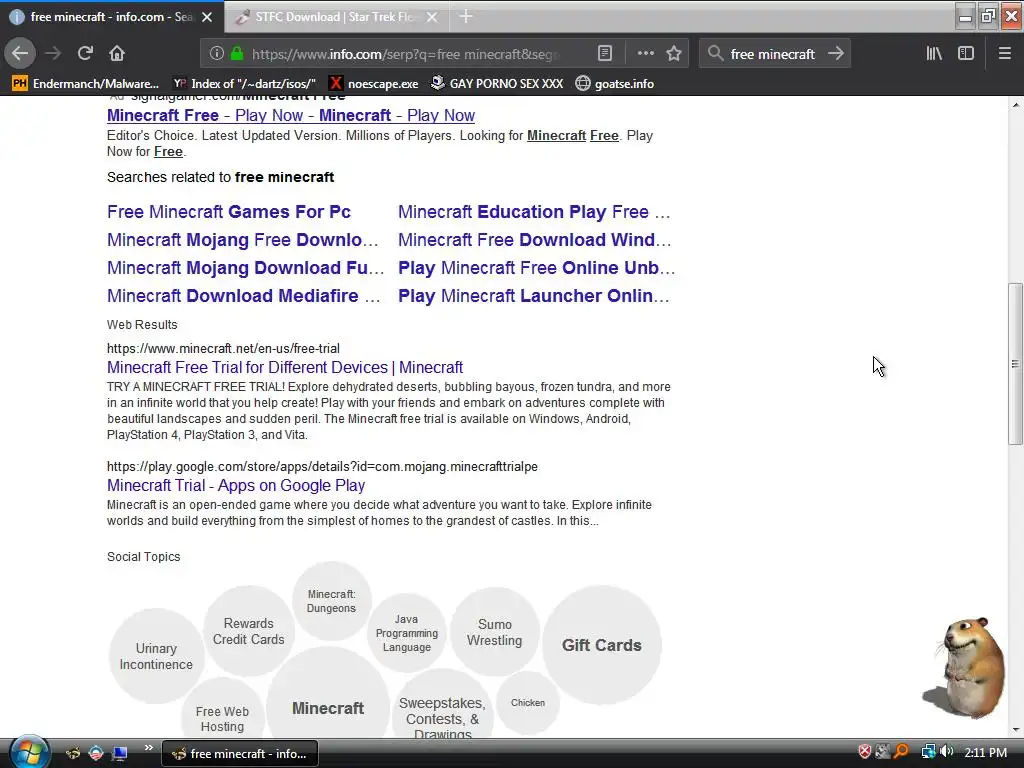The image size is (1024, 768).
Task: Select the Rewards Credit Cards topic bubble
Action: click(248, 631)
